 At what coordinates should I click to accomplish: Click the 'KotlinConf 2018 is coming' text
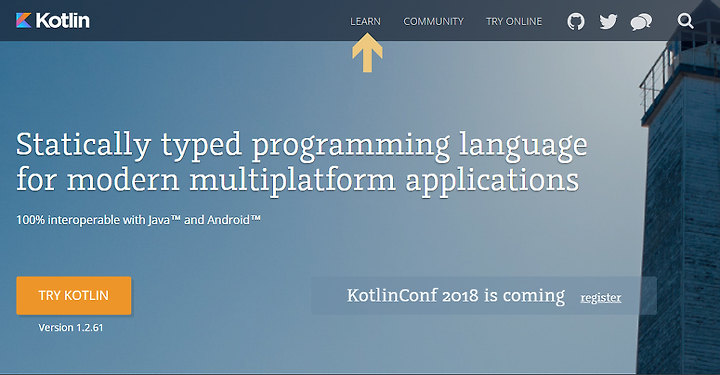[456, 296]
